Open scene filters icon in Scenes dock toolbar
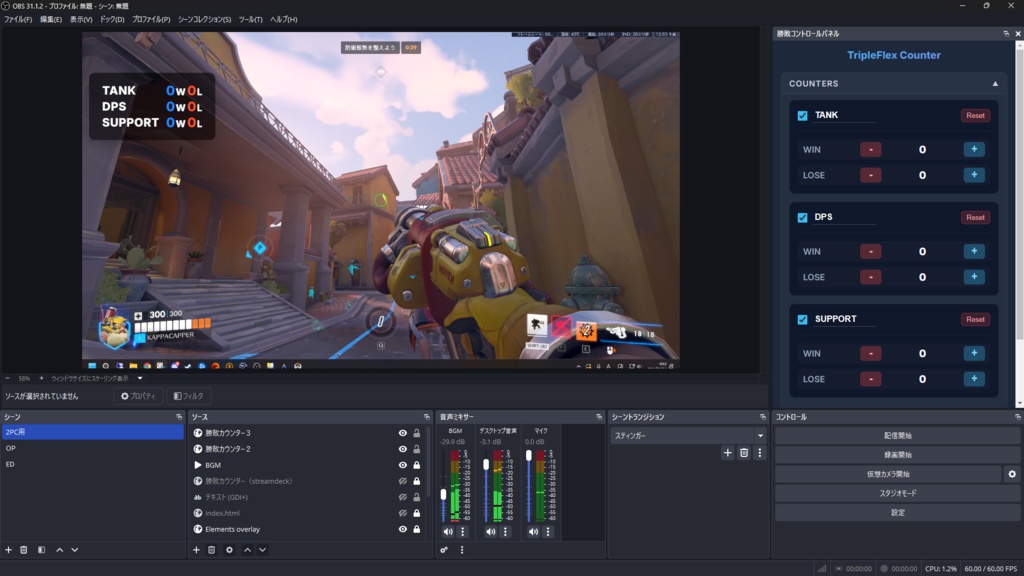 (x=41, y=550)
